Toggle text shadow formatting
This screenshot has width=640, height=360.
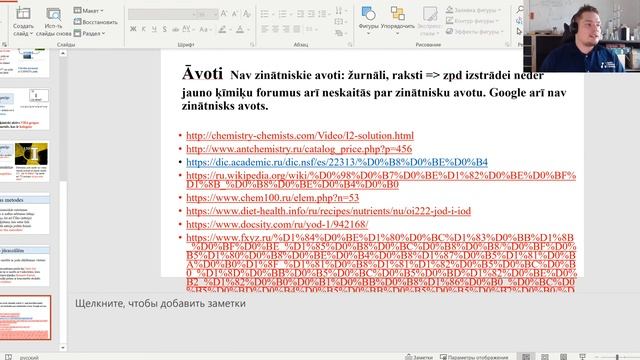(176, 29)
